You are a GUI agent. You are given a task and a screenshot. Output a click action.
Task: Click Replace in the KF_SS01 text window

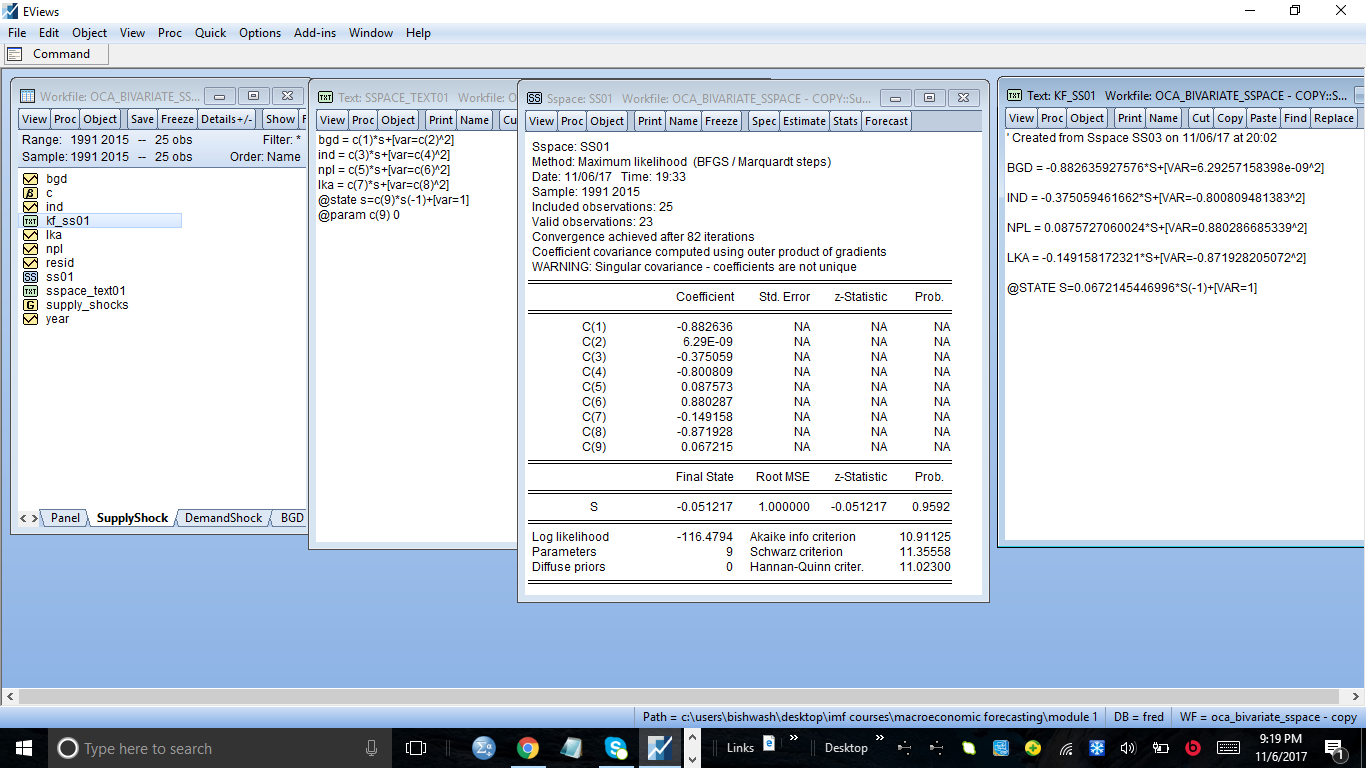click(1333, 118)
